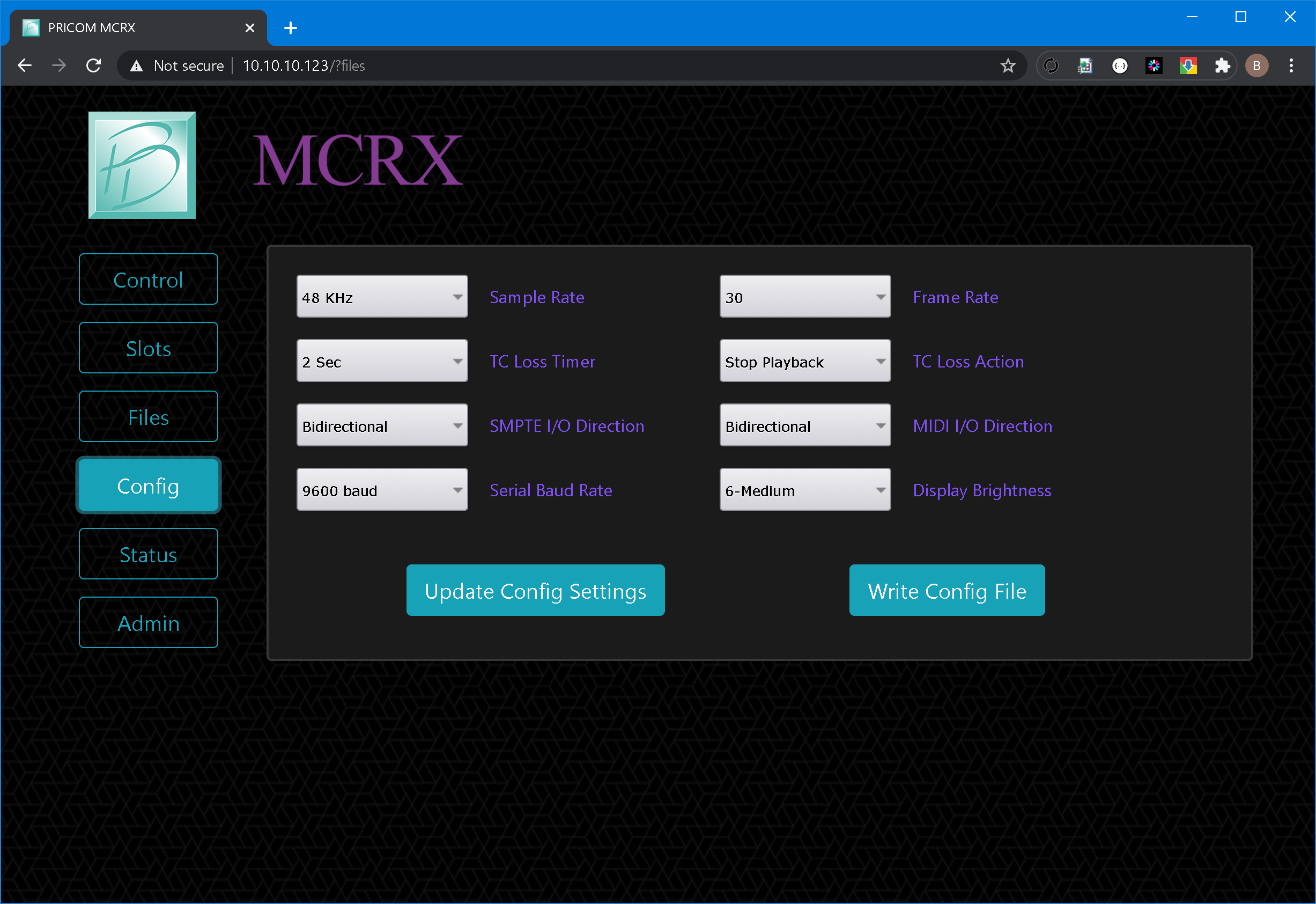1316x904 pixels.
Task: Expand the Sample Rate dropdown
Action: tap(382, 297)
